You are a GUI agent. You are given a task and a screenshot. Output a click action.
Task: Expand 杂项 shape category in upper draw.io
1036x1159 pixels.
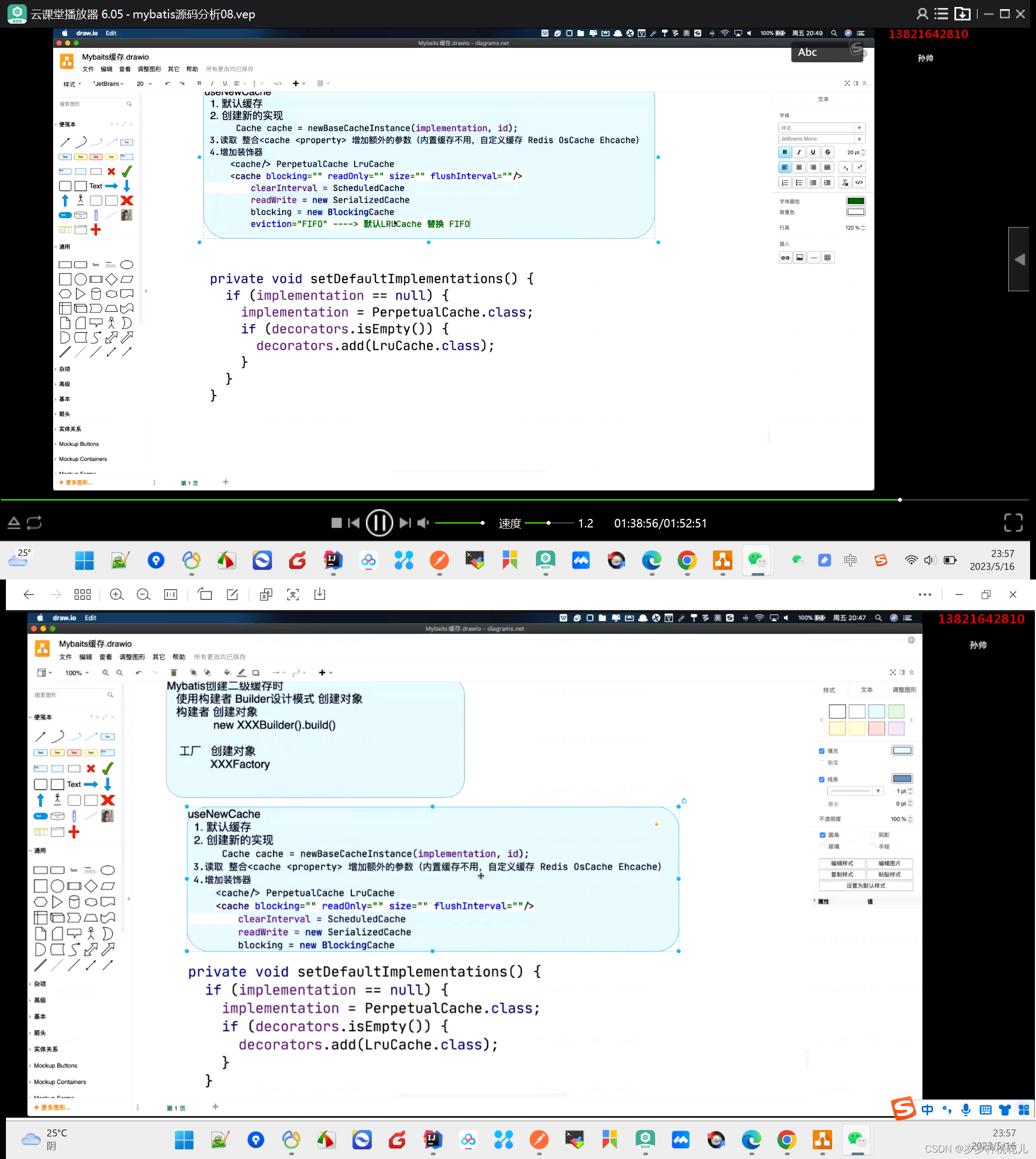tap(64, 369)
